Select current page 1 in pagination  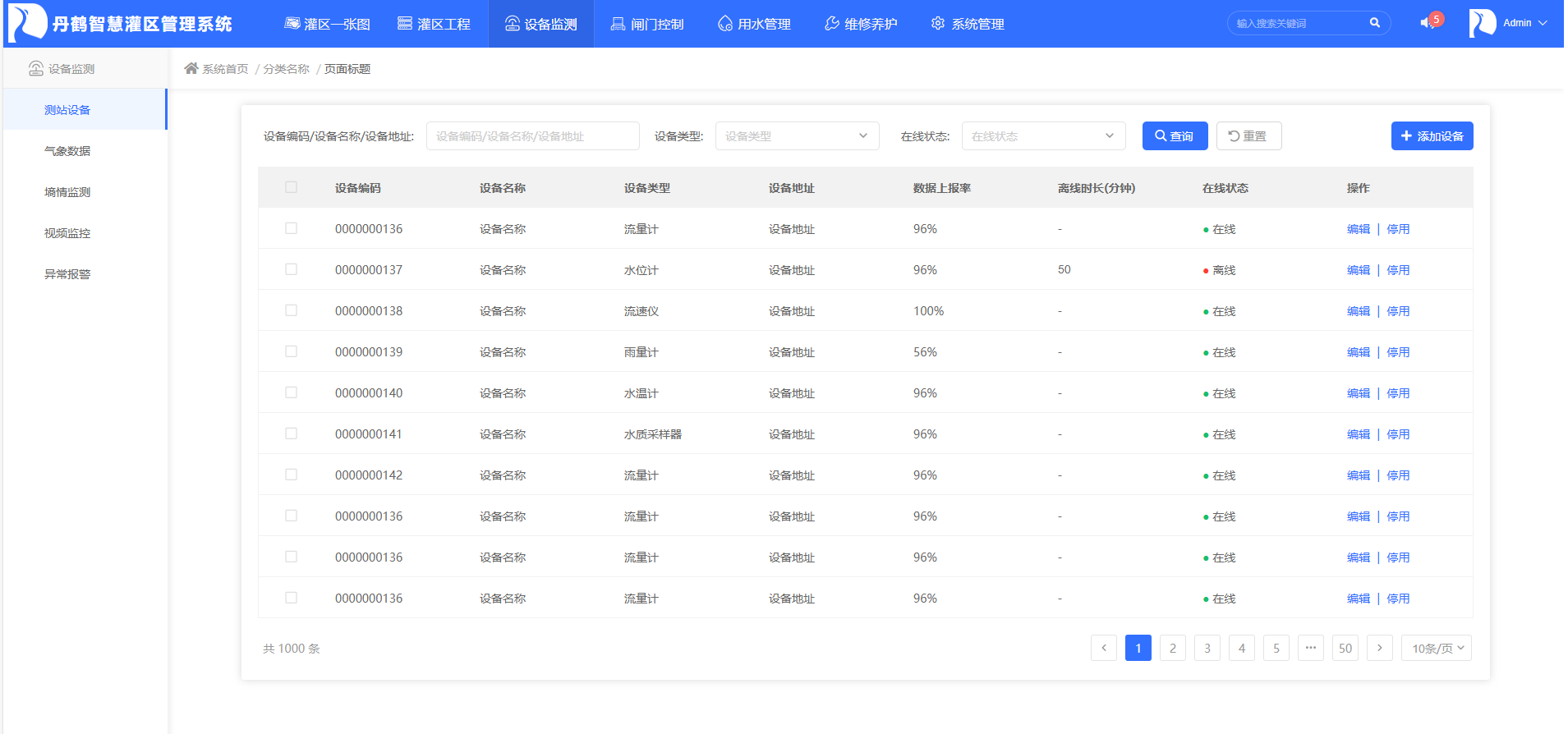pos(1138,648)
